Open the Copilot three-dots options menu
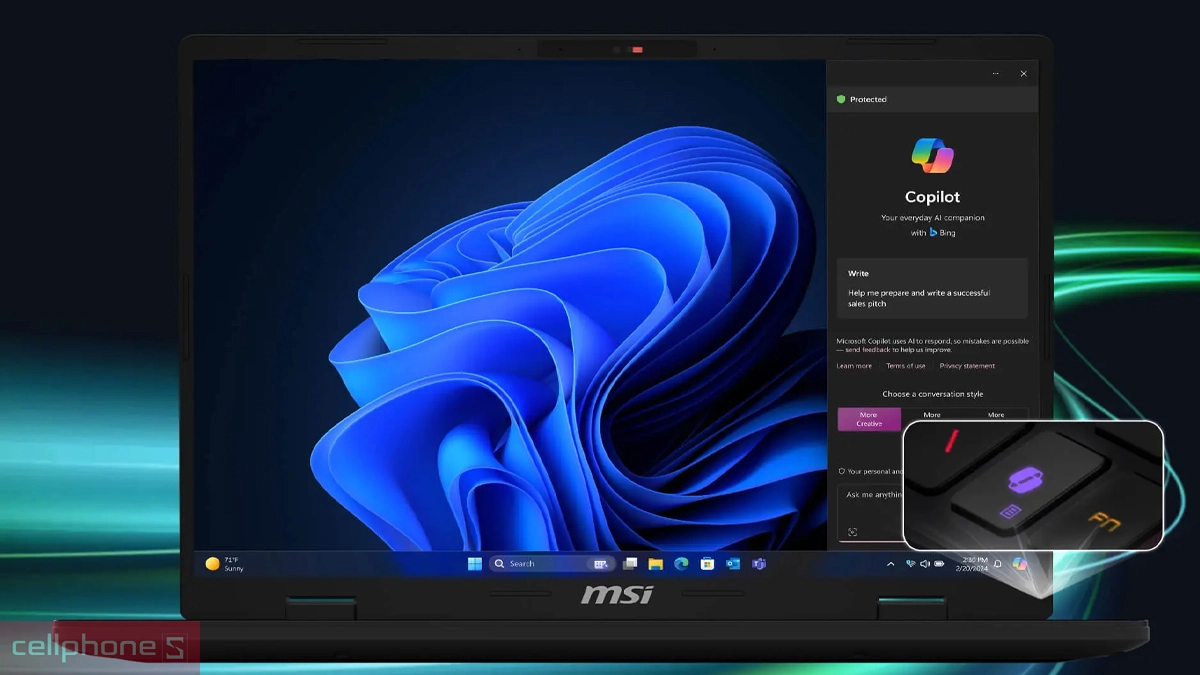This screenshot has height=675, width=1200. click(995, 74)
